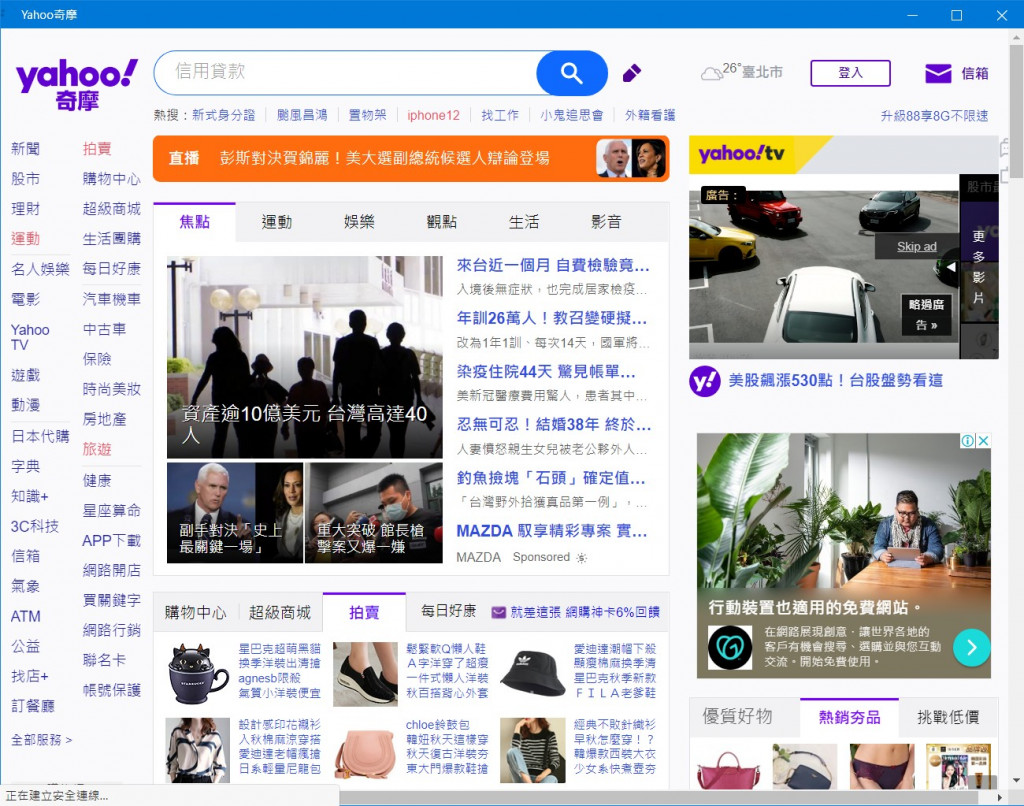
Task: Open headline 年訓26萬人！教召變硬挺
Action: point(552,319)
